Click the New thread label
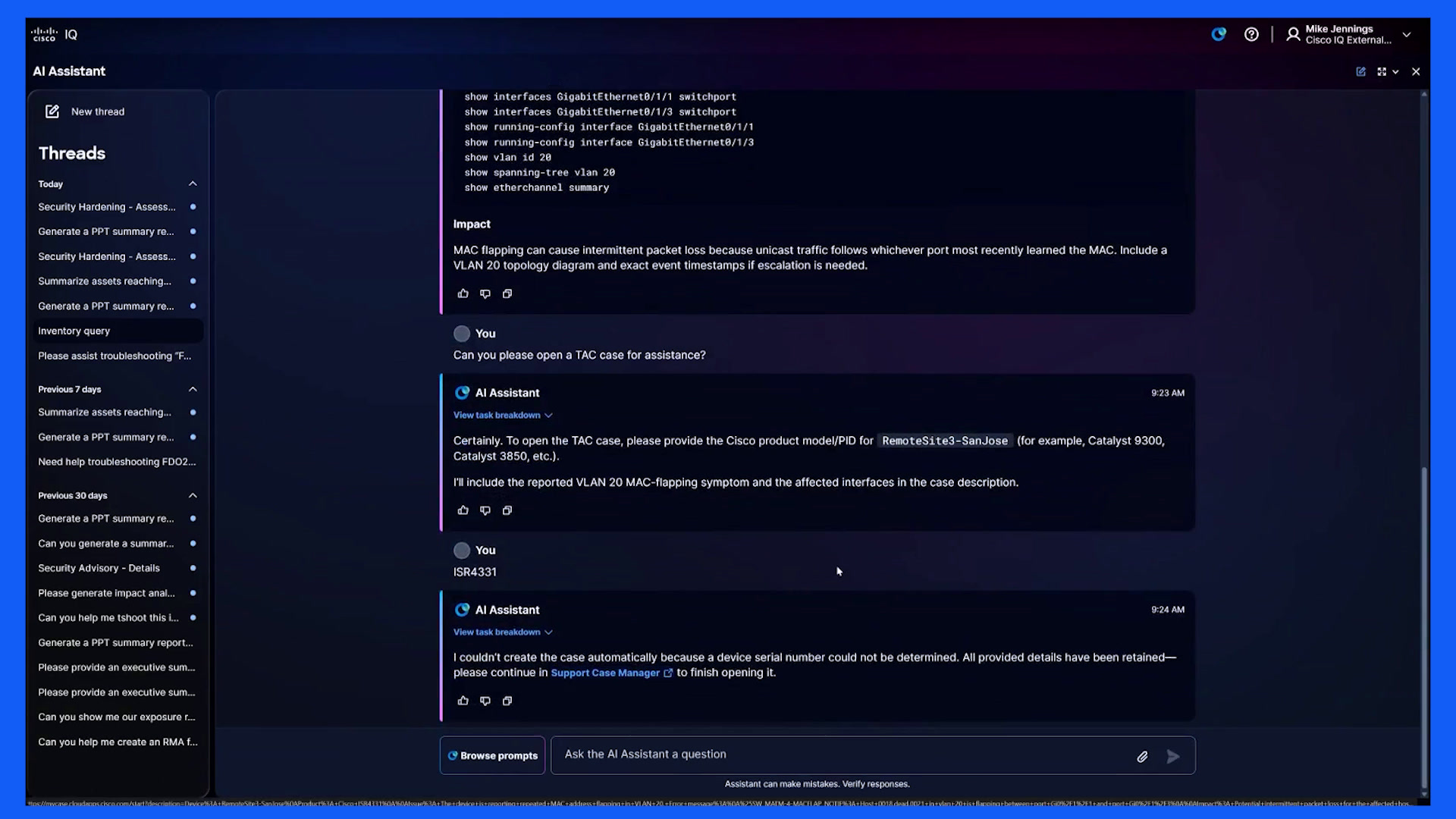This screenshot has width=1456, height=819. [x=98, y=111]
